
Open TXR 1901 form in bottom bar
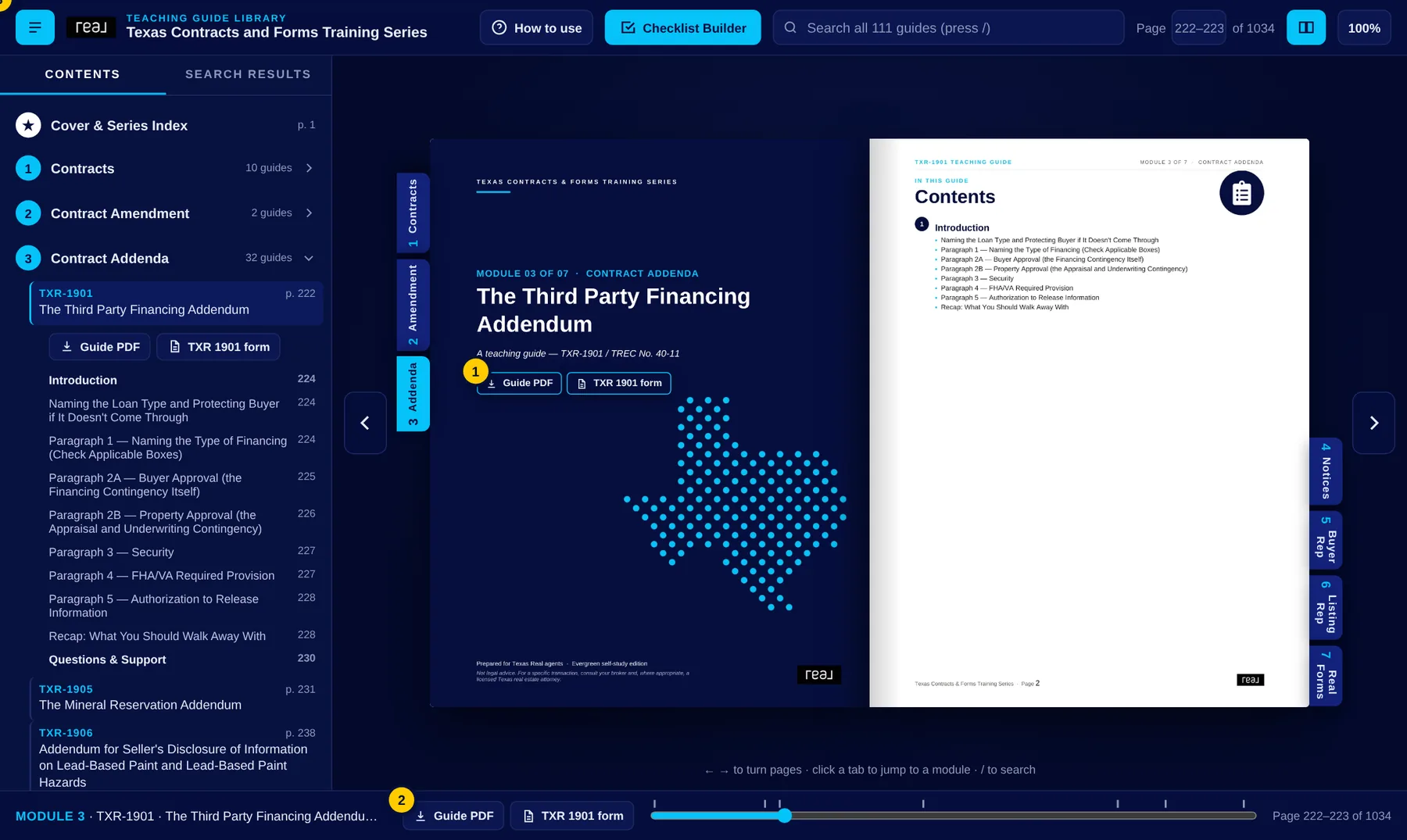tap(572, 816)
